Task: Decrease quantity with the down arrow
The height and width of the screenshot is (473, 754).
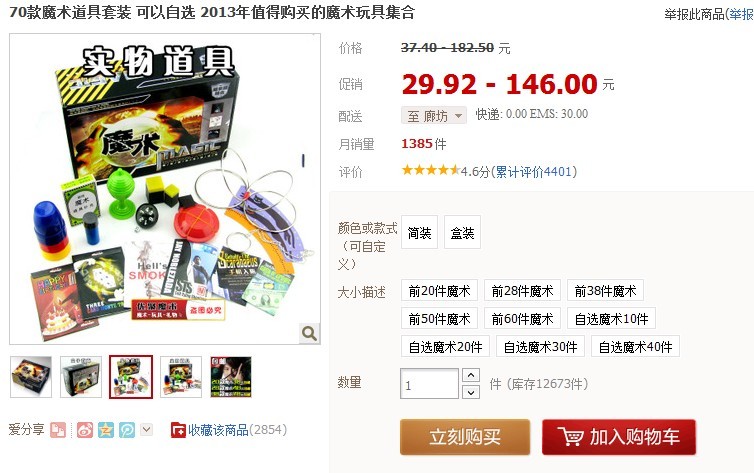Action: [471, 392]
